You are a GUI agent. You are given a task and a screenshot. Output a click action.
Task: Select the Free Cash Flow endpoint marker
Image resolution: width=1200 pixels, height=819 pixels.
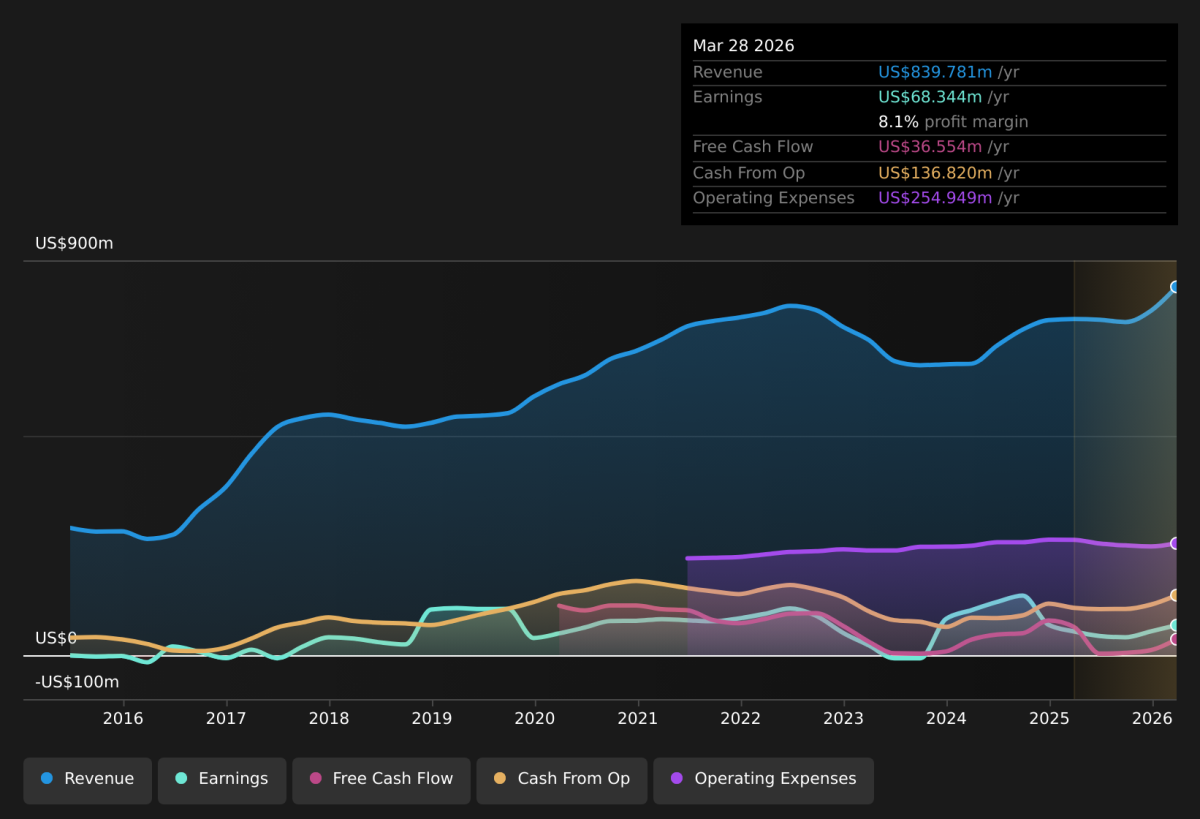click(x=1176, y=639)
